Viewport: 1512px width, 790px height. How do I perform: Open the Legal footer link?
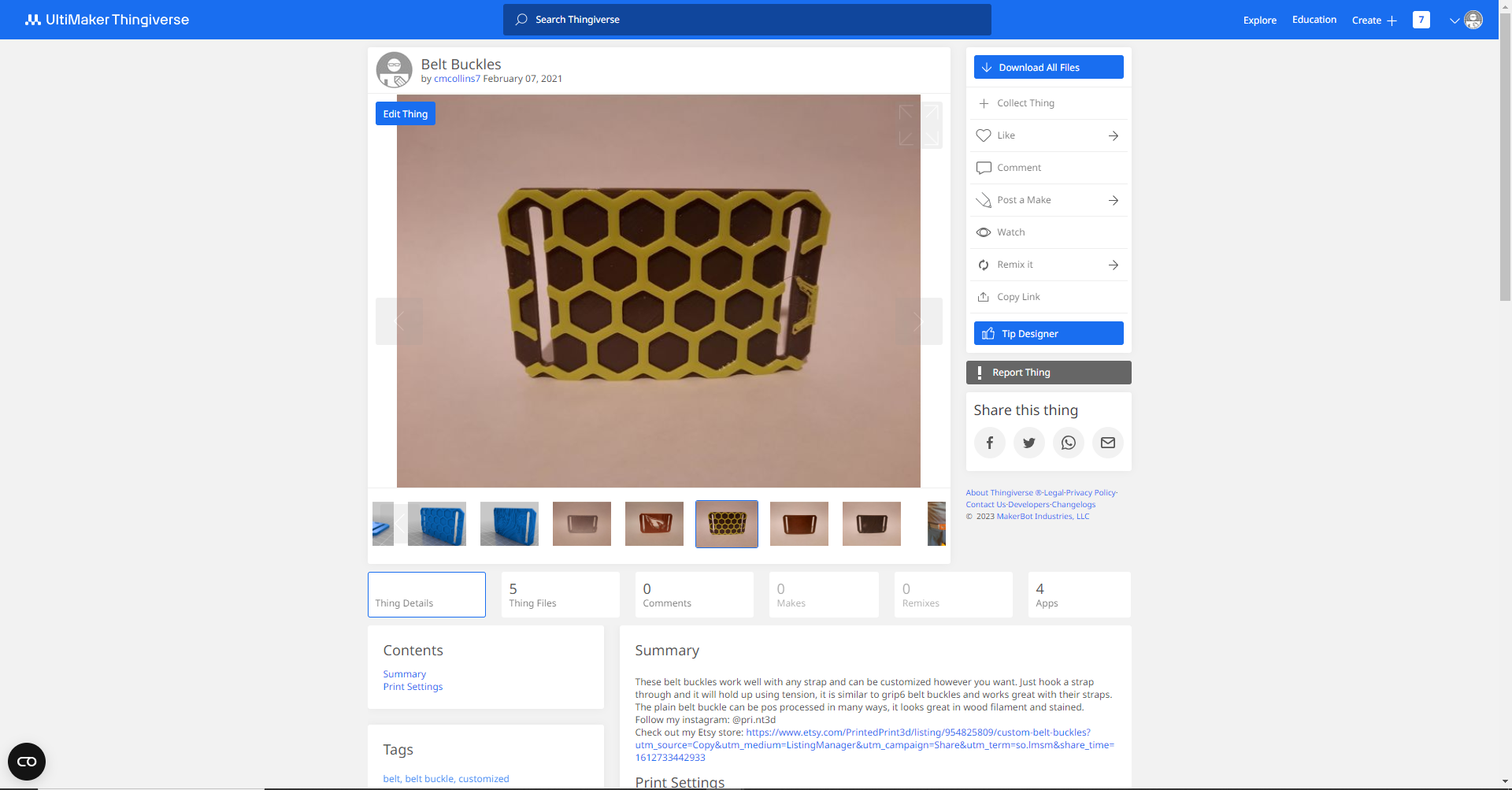1054,493
